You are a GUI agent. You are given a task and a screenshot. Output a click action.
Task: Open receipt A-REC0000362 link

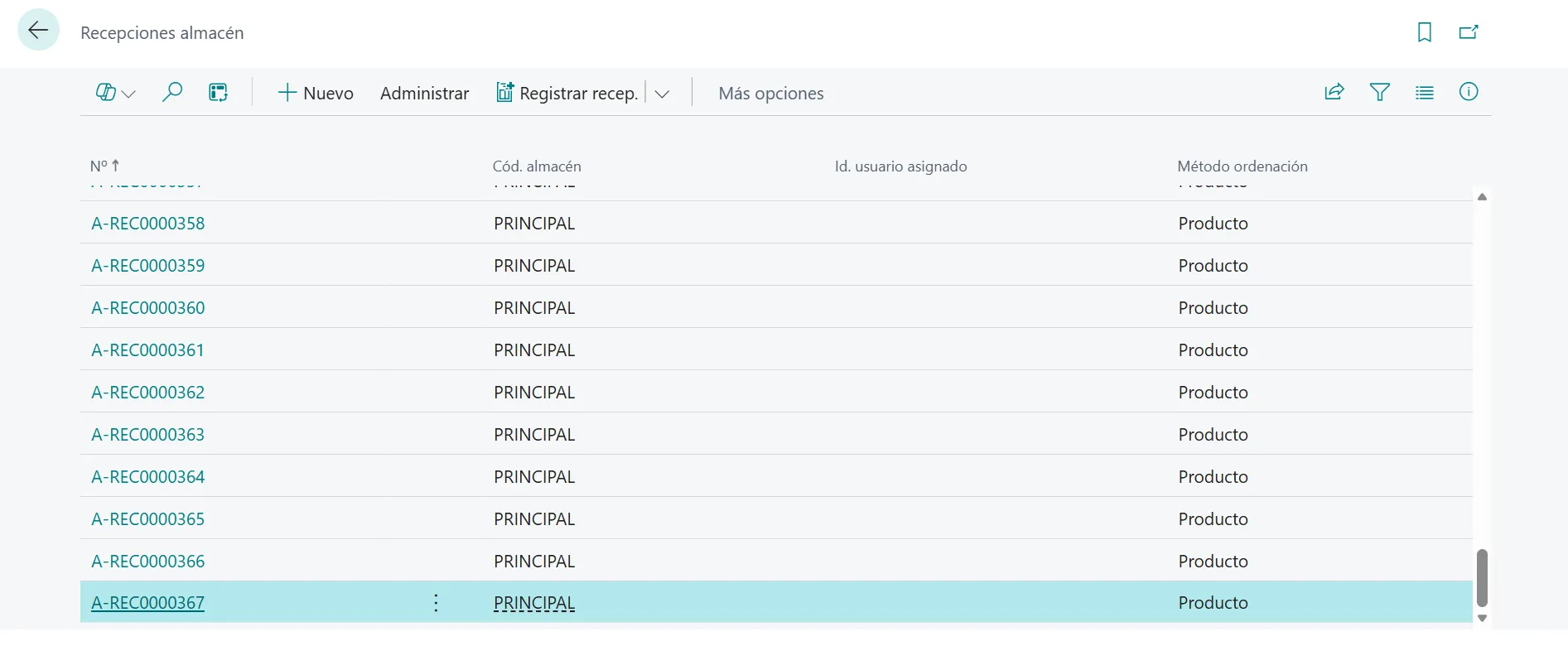148,392
